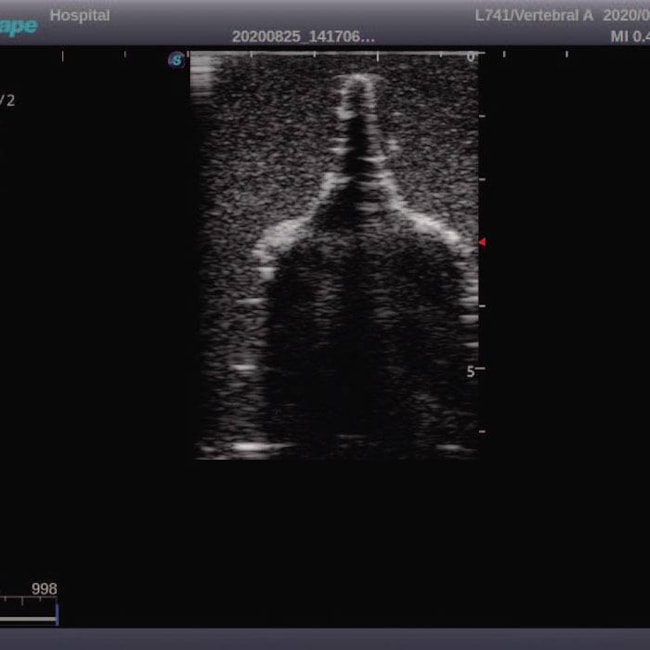Select the L741/Vertebral A preset label
This screenshot has width=650, height=650.
(x=534, y=16)
